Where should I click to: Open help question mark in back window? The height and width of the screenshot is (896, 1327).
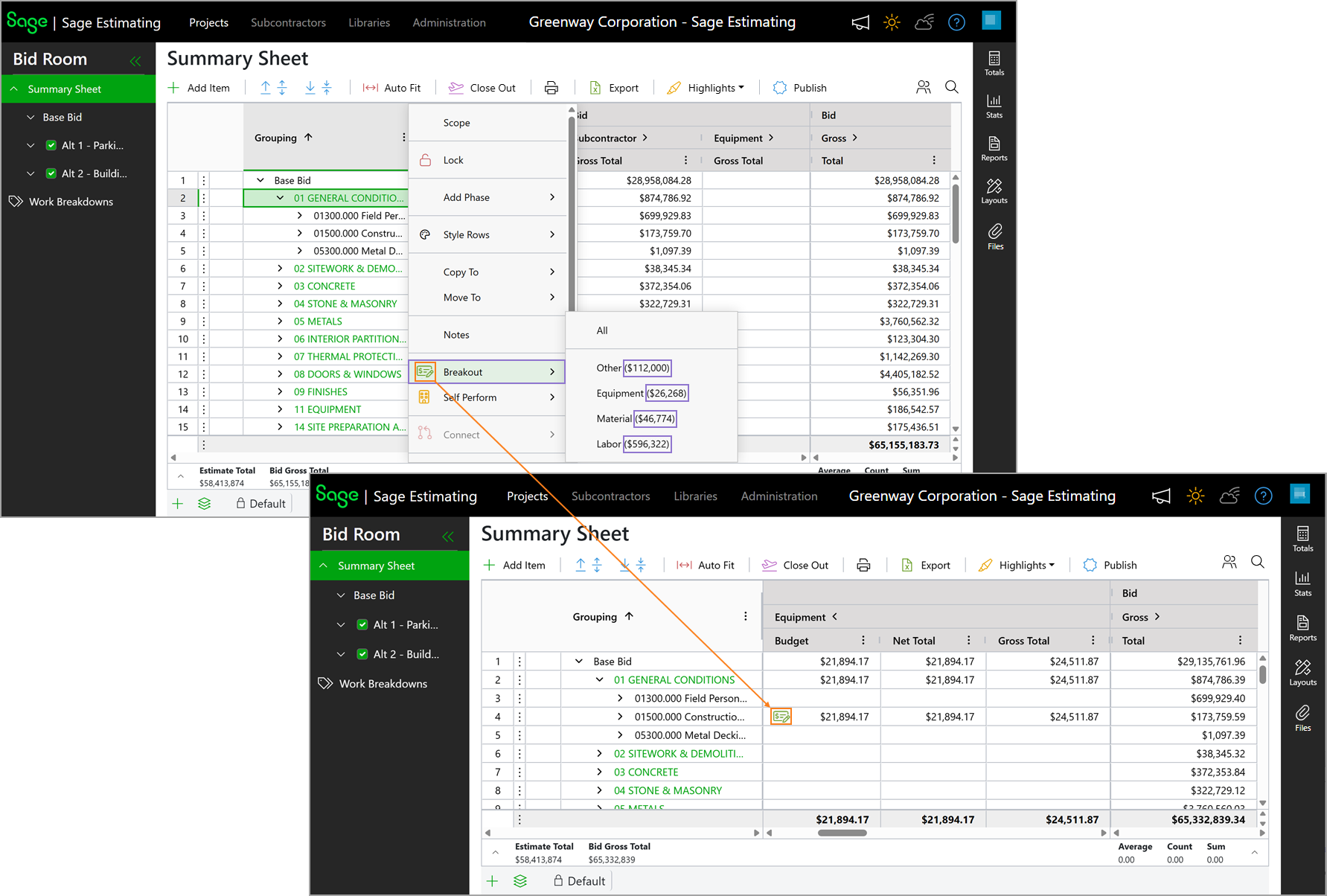point(956,22)
